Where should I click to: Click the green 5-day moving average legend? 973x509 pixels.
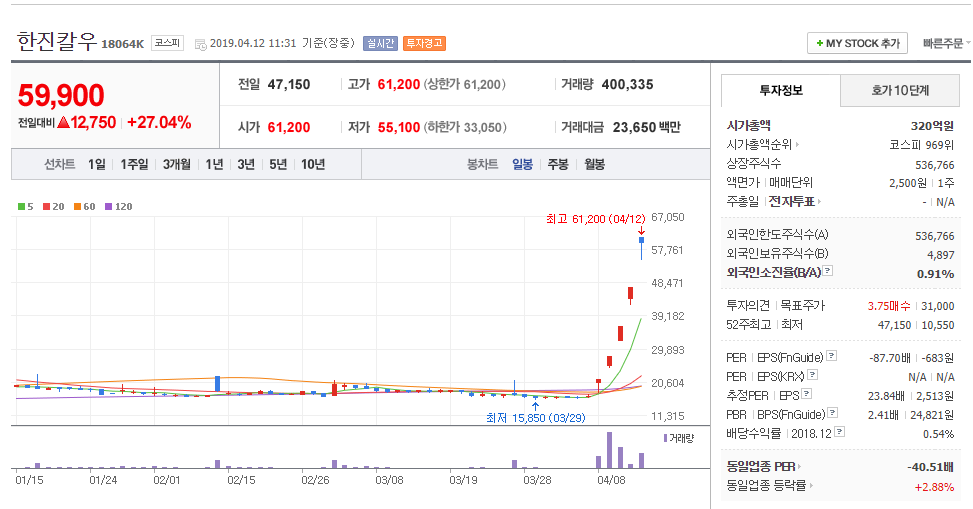pyautogui.click(x=25, y=207)
